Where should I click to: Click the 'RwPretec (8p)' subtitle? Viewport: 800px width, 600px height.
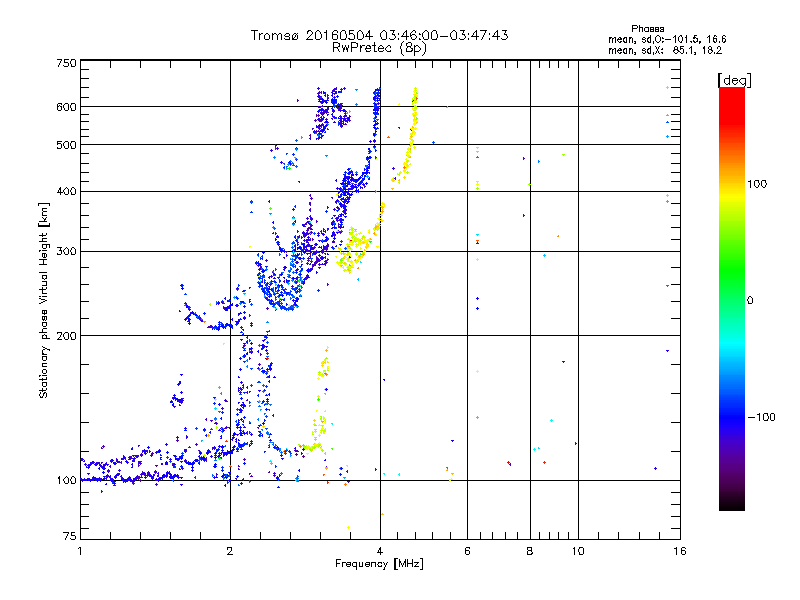pos(379,48)
